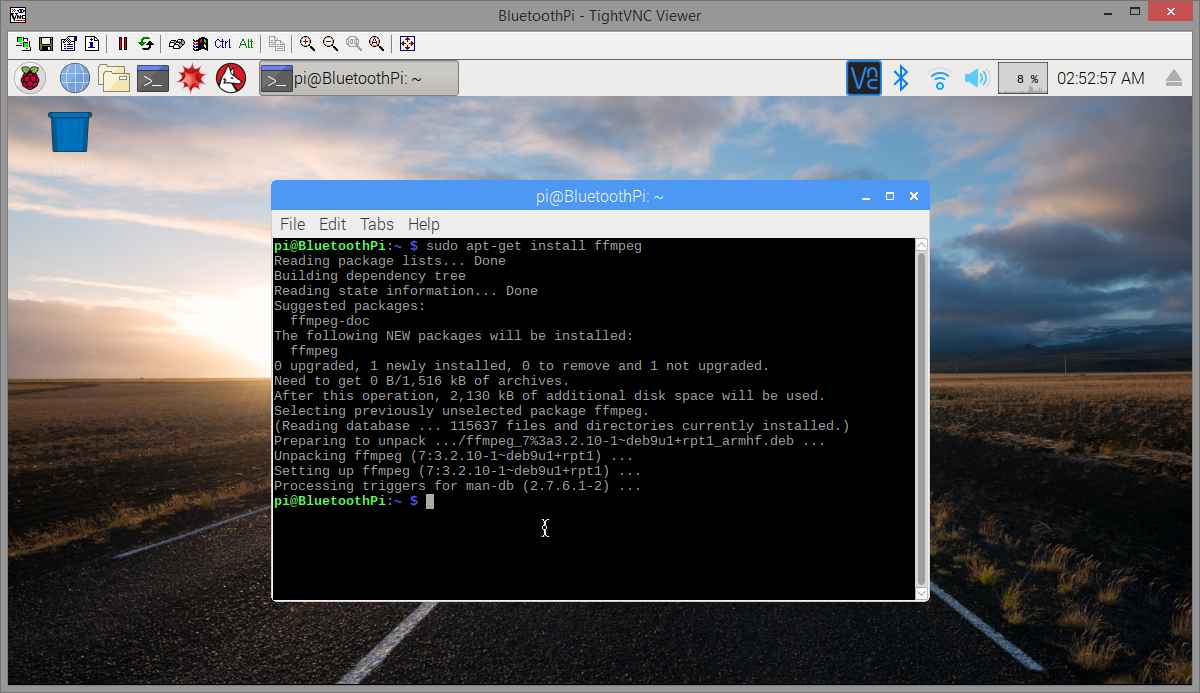Open the connection options icon
This screenshot has width=1200, height=693.
69,44
